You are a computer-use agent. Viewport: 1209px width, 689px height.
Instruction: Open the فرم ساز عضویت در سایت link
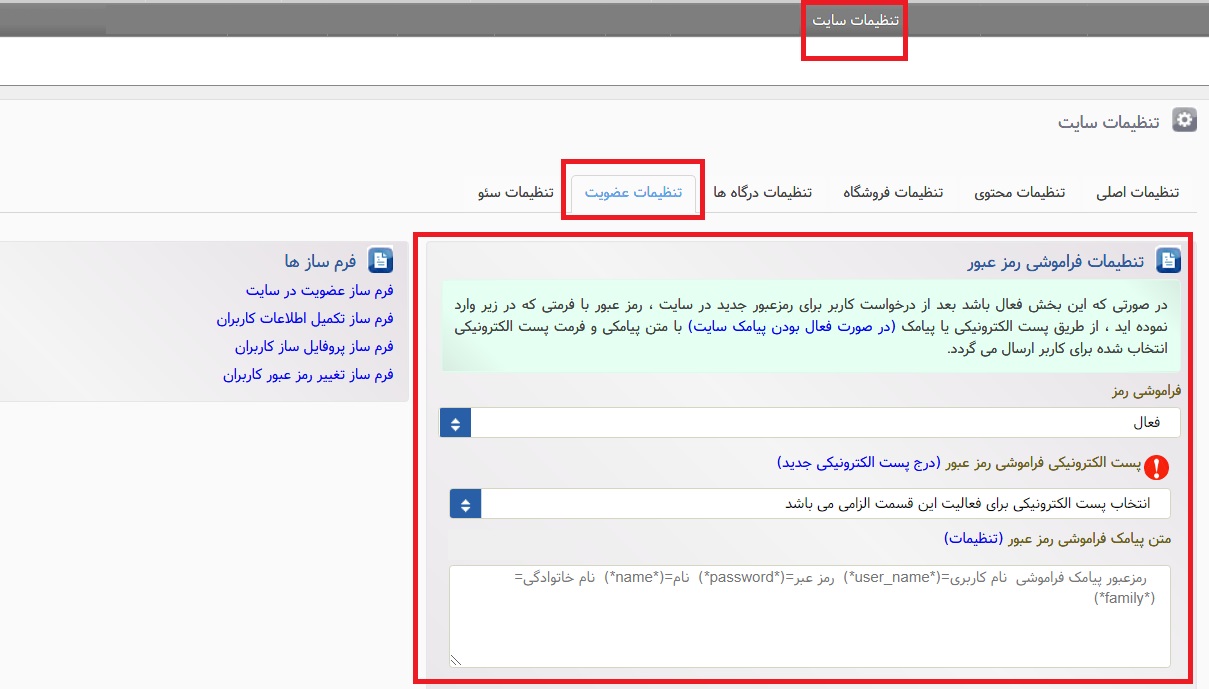click(x=319, y=291)
